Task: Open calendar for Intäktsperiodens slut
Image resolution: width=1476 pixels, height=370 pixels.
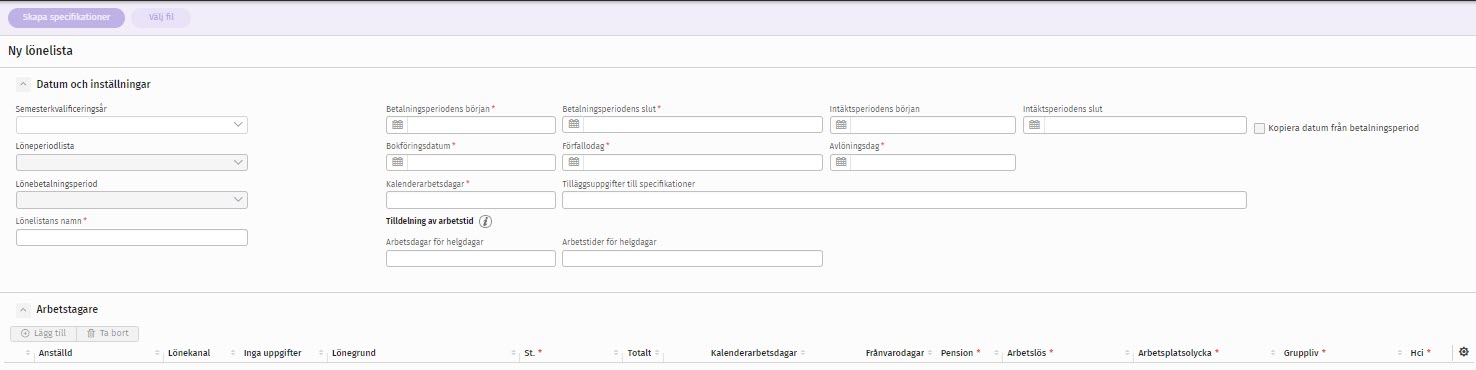Action: click(1034, 125)
